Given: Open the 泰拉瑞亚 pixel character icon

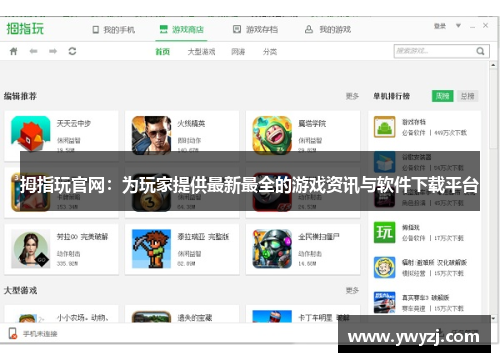Looking at the screenshot, I should pyautogui.click(x=151, y=249).
